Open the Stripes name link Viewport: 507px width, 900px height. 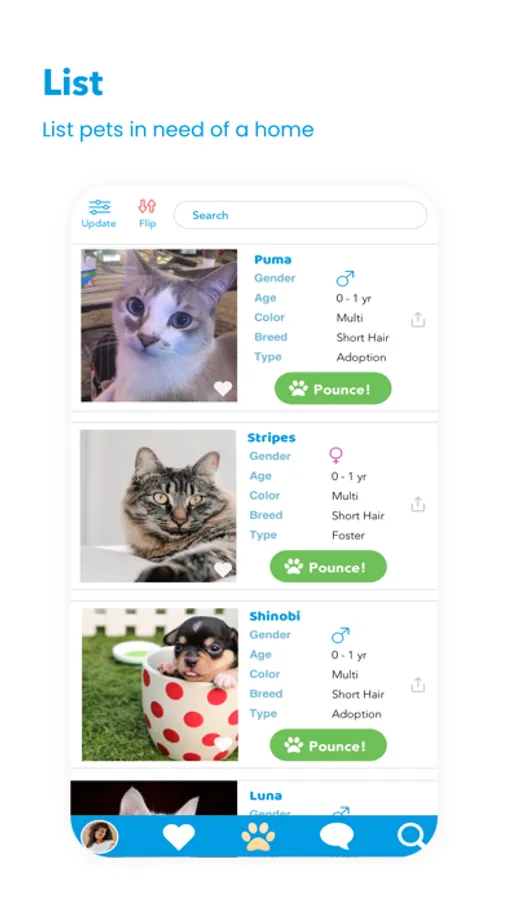(x=272, y=437)
